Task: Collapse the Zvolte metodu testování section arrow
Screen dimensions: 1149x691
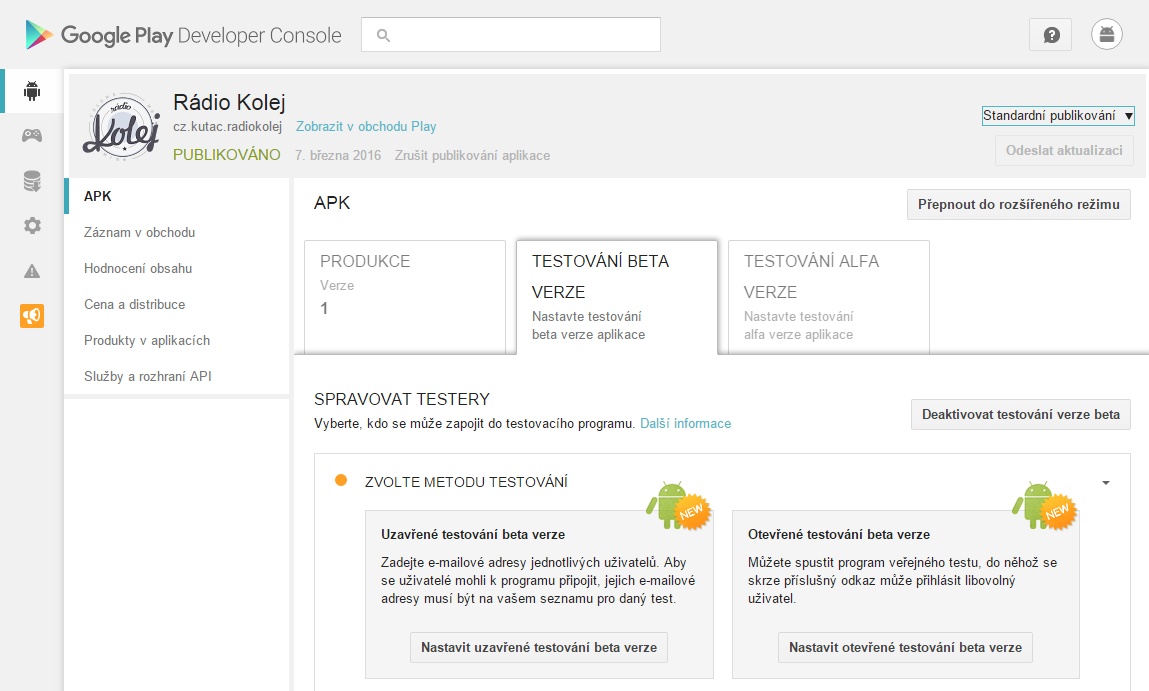Action: click(1106, 482)
